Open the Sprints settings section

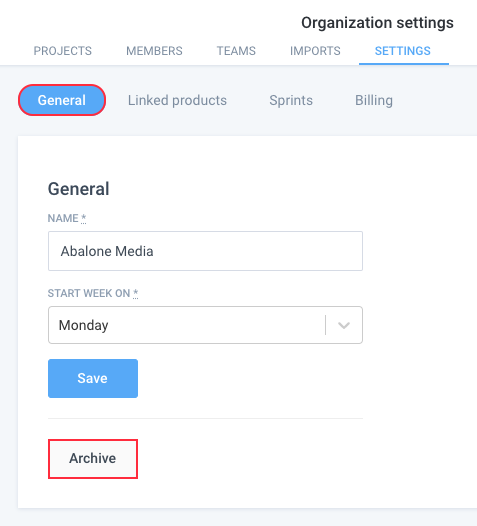tap(291, 100)
